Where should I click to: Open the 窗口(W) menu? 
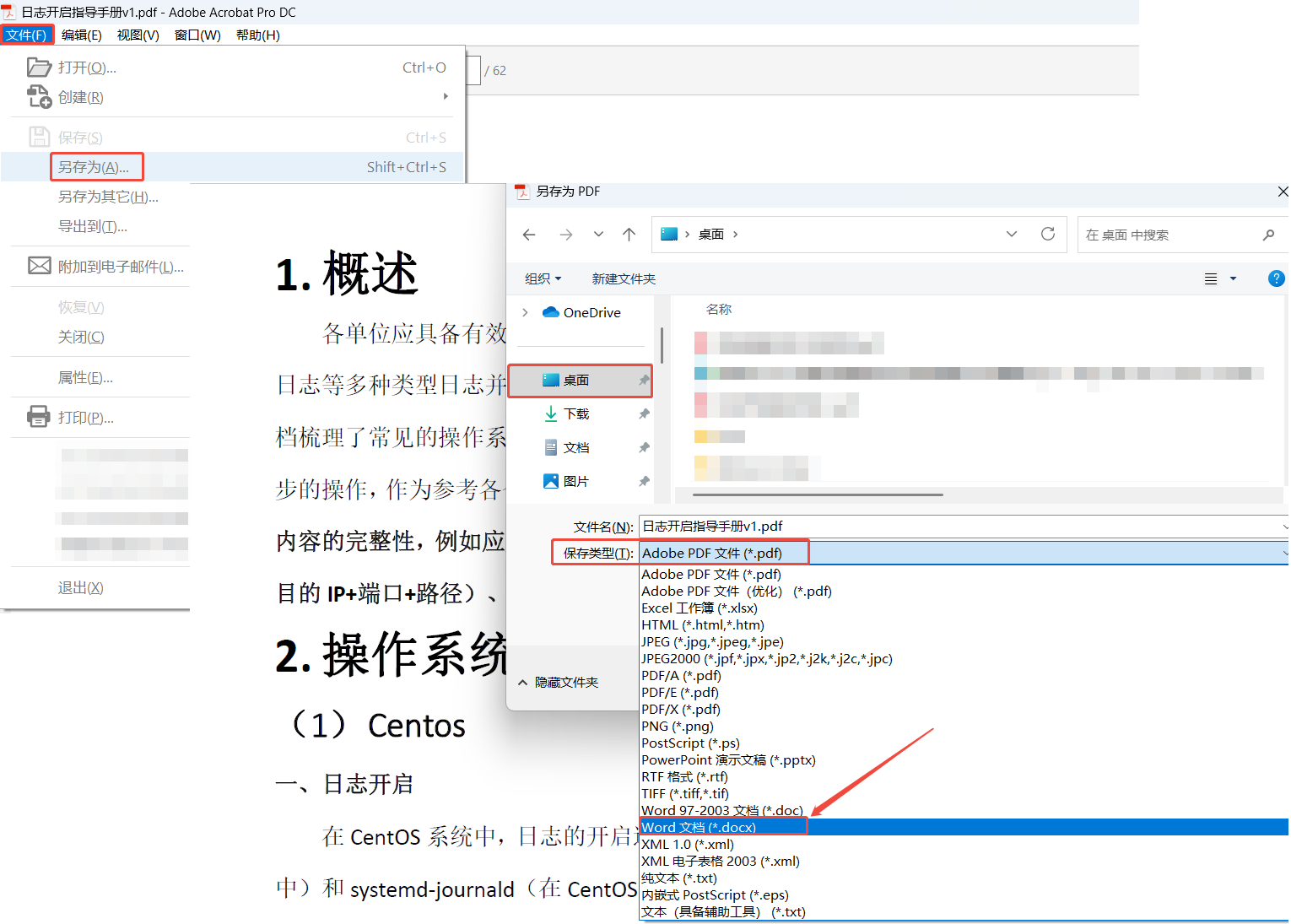coord(197,35)
